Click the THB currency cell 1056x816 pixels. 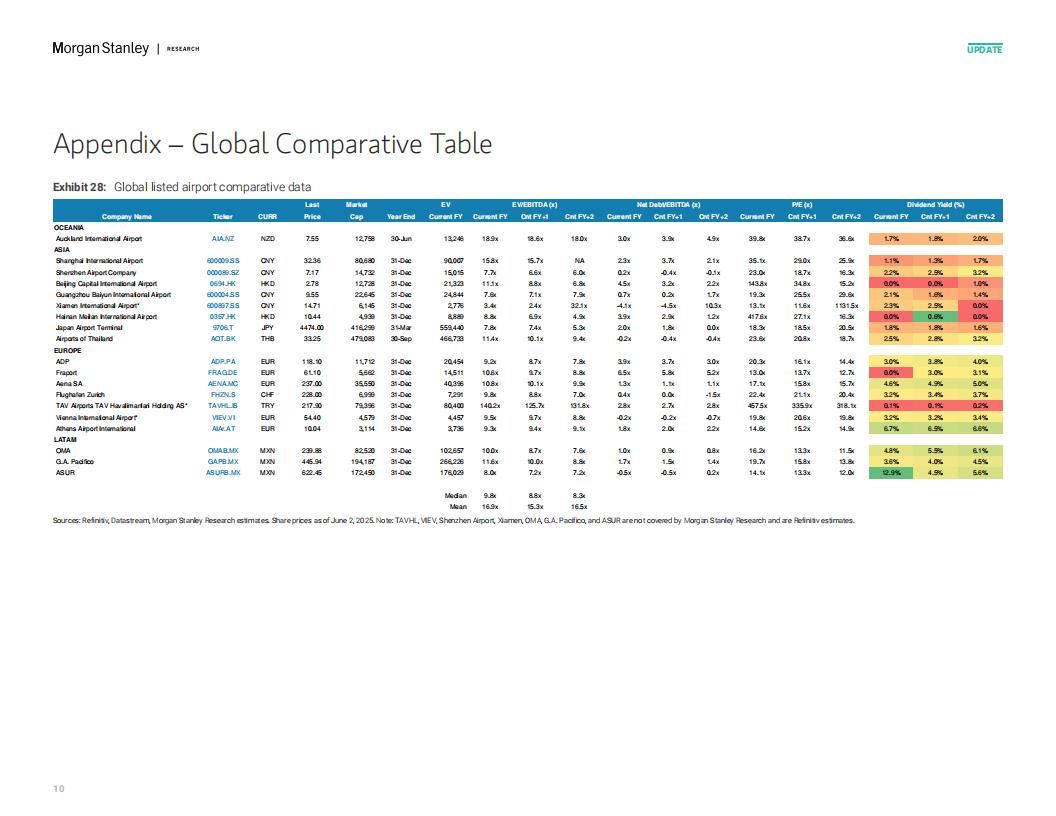click(267, 339)
